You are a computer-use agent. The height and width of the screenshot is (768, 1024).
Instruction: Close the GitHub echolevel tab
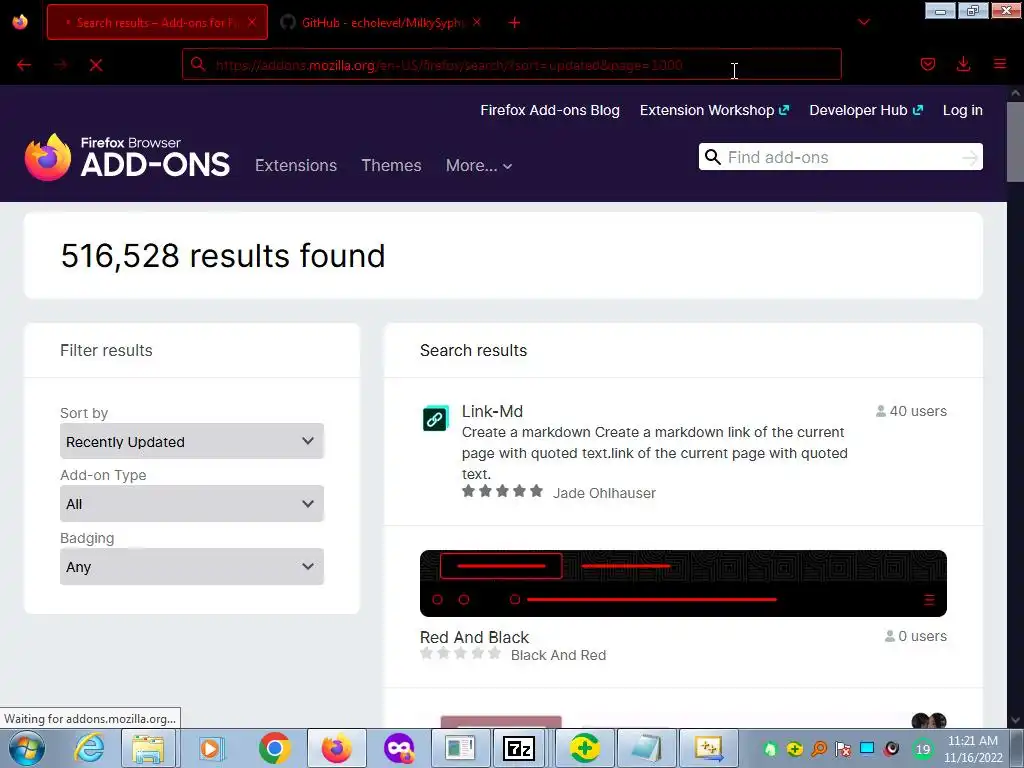(x=477, y=22)
